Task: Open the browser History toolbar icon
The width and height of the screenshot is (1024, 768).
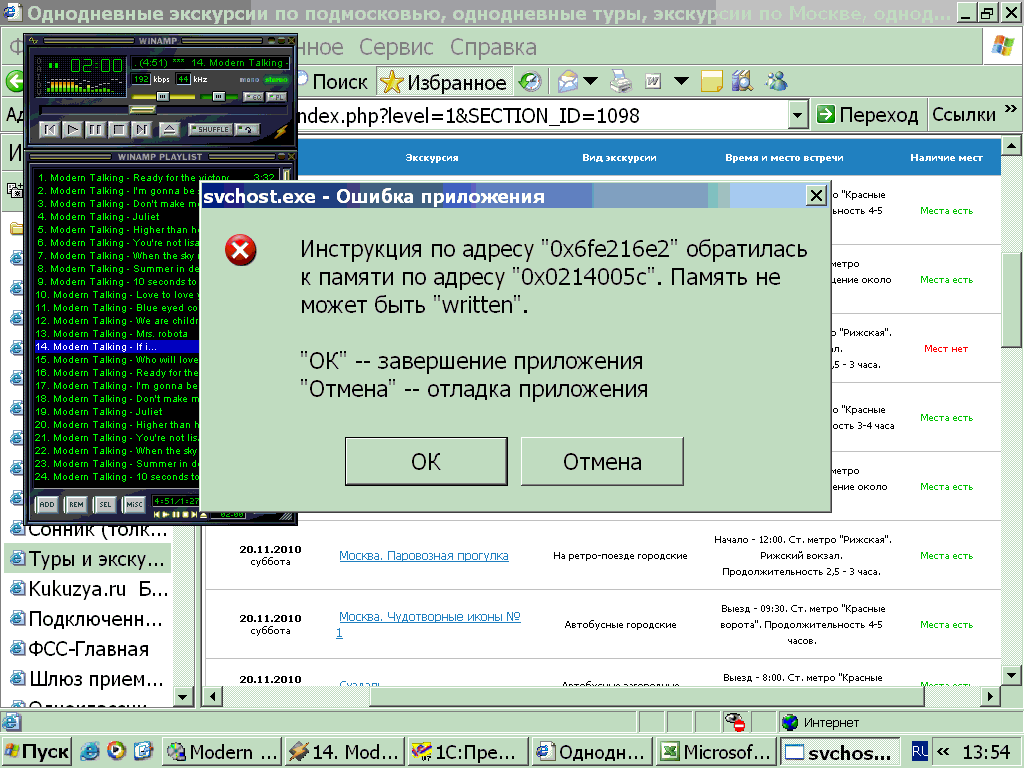Action: 530,82
